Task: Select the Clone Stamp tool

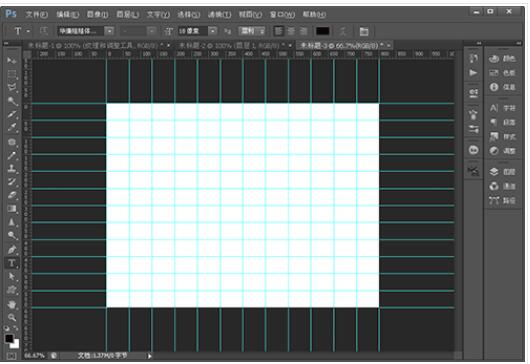Action: [11, 169]
